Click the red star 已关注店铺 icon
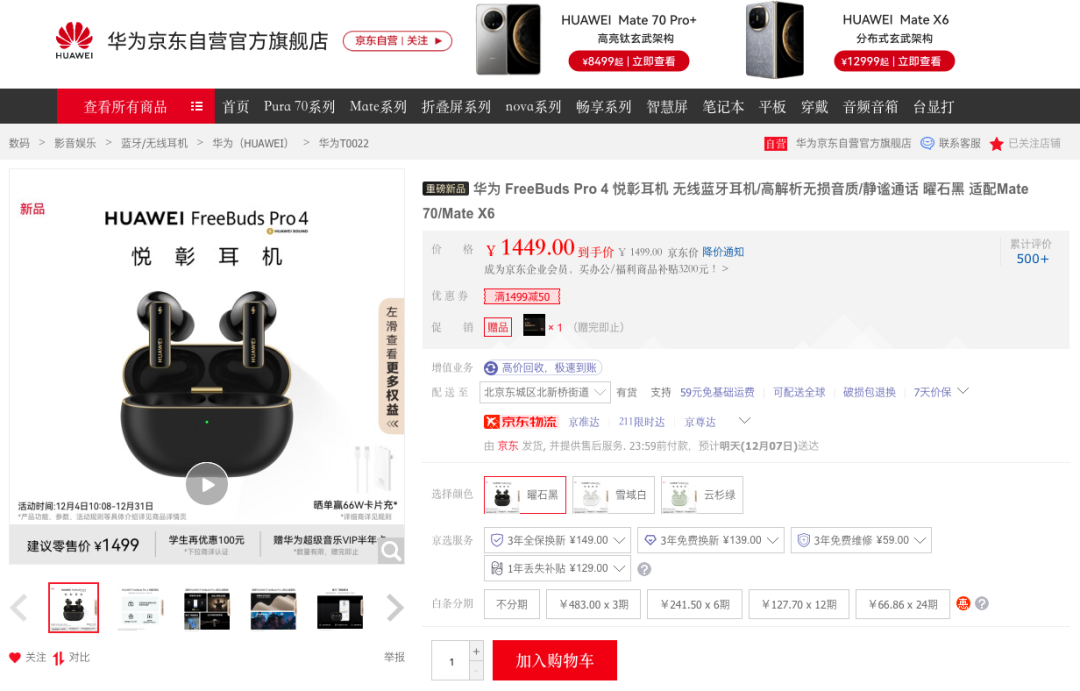This screenshot has height=691, width=1080. pyautogui.click(x=996, y=143)
